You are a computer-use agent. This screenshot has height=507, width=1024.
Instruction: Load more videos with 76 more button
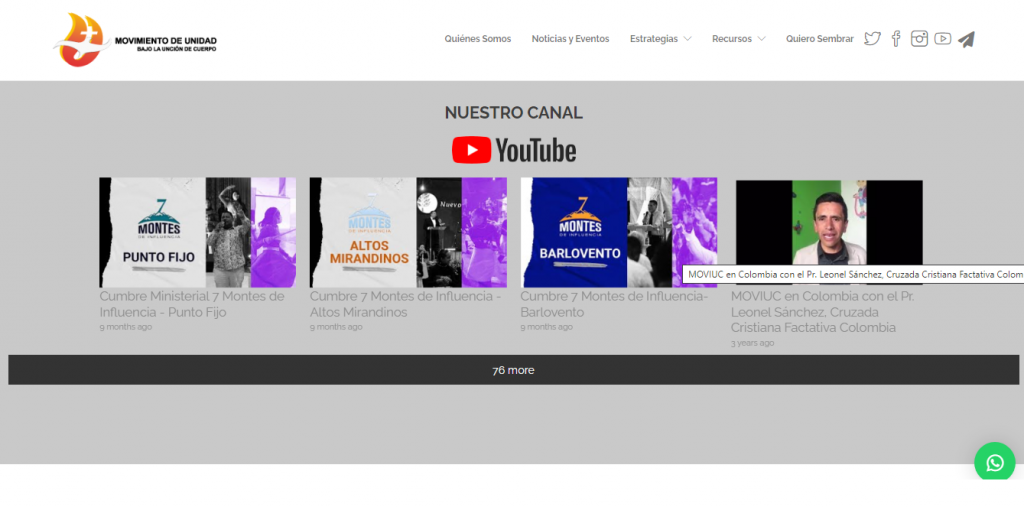point(513,370)
